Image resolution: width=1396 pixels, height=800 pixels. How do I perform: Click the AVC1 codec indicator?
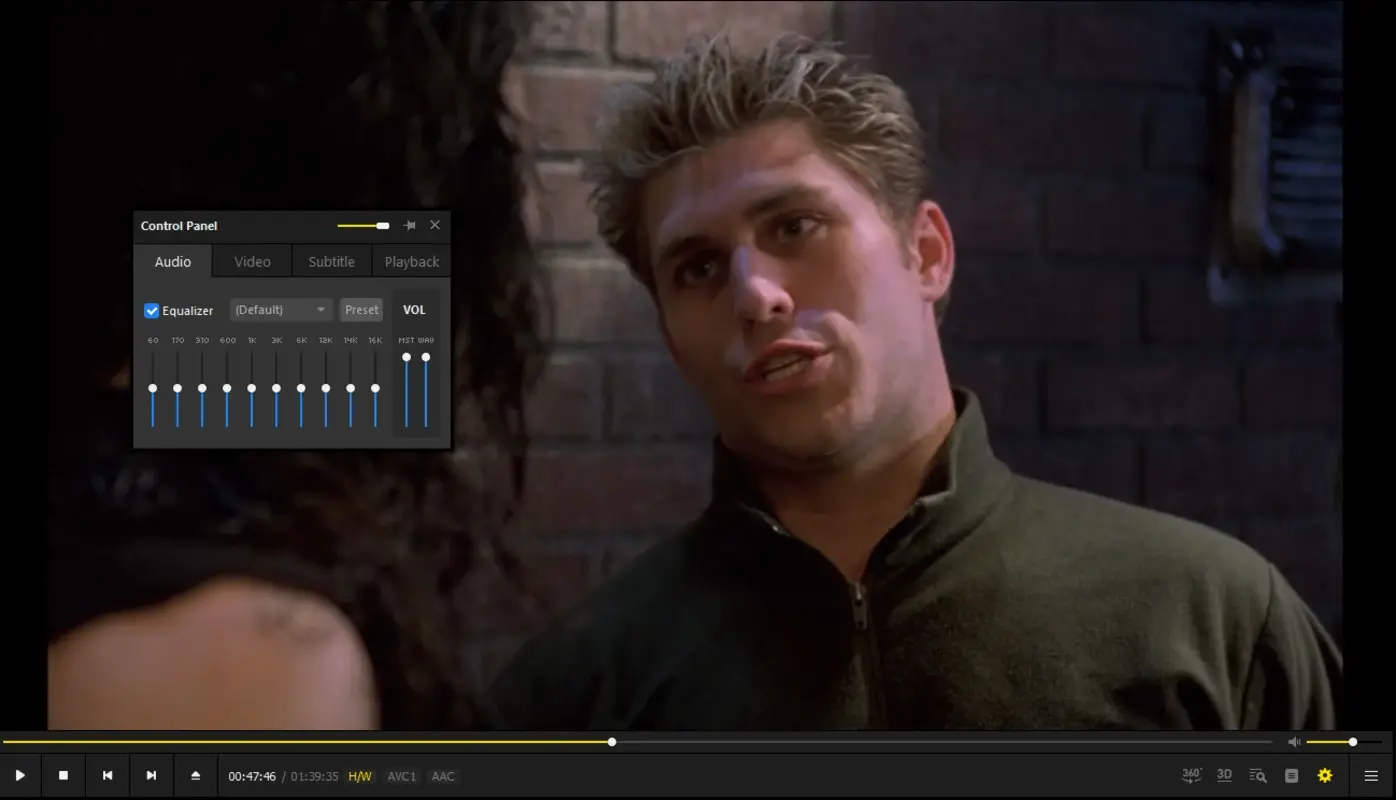click(x=402, y=775)
